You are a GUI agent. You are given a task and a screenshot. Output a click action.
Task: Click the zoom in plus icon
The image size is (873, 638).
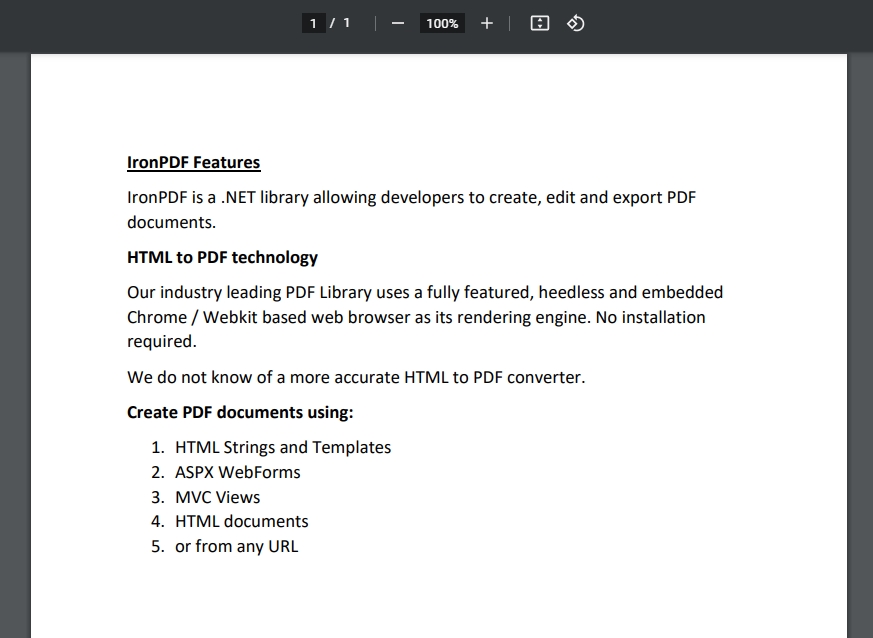click(487, 23)
